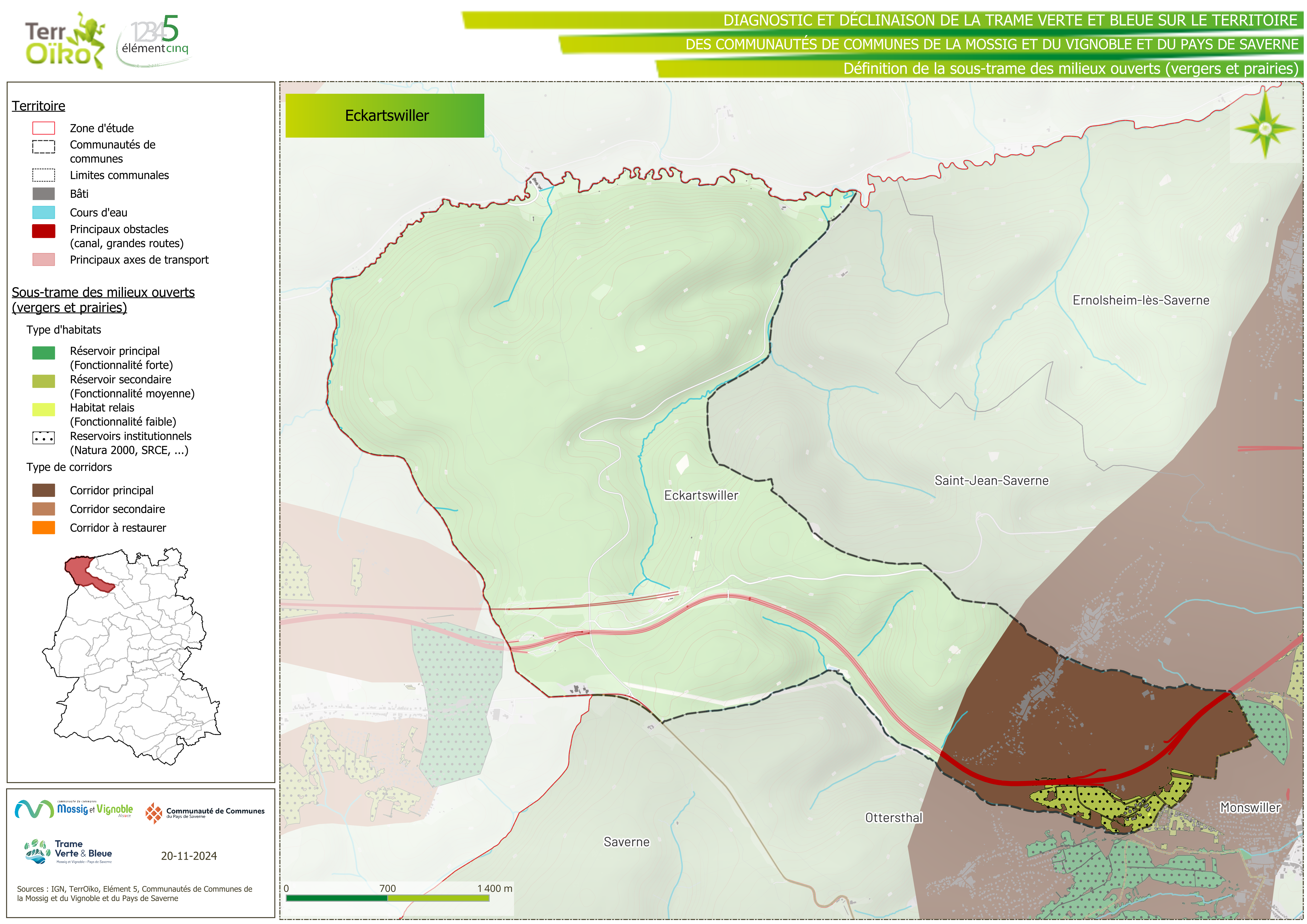Click the date 20-11-2024 text
1307x924 pixels.
point(188,856)
